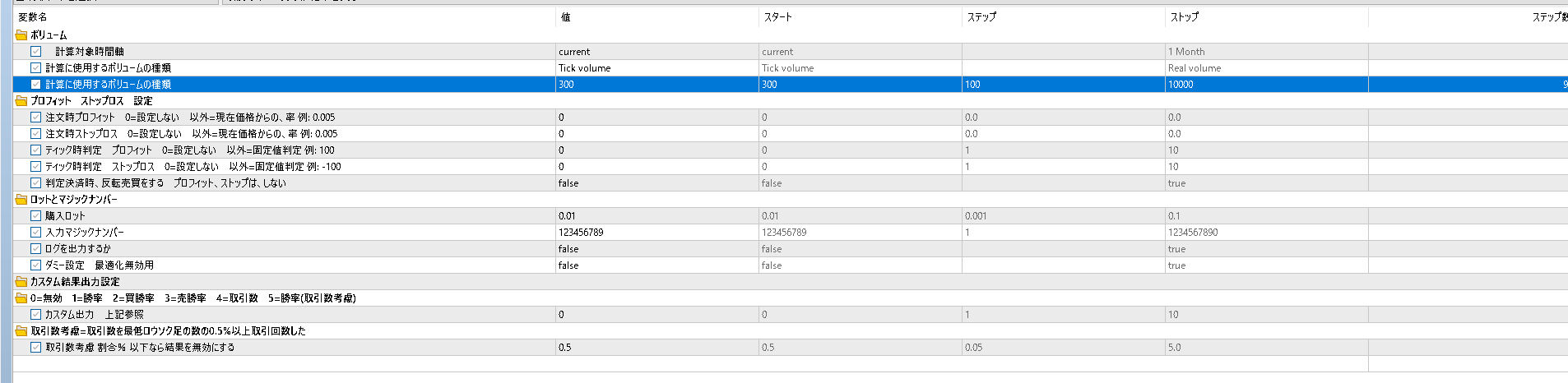Screen dimensions: 1568x383
Task: Click the ロットとマジックナンバー folder icon
Action: [x=21, y=200]
